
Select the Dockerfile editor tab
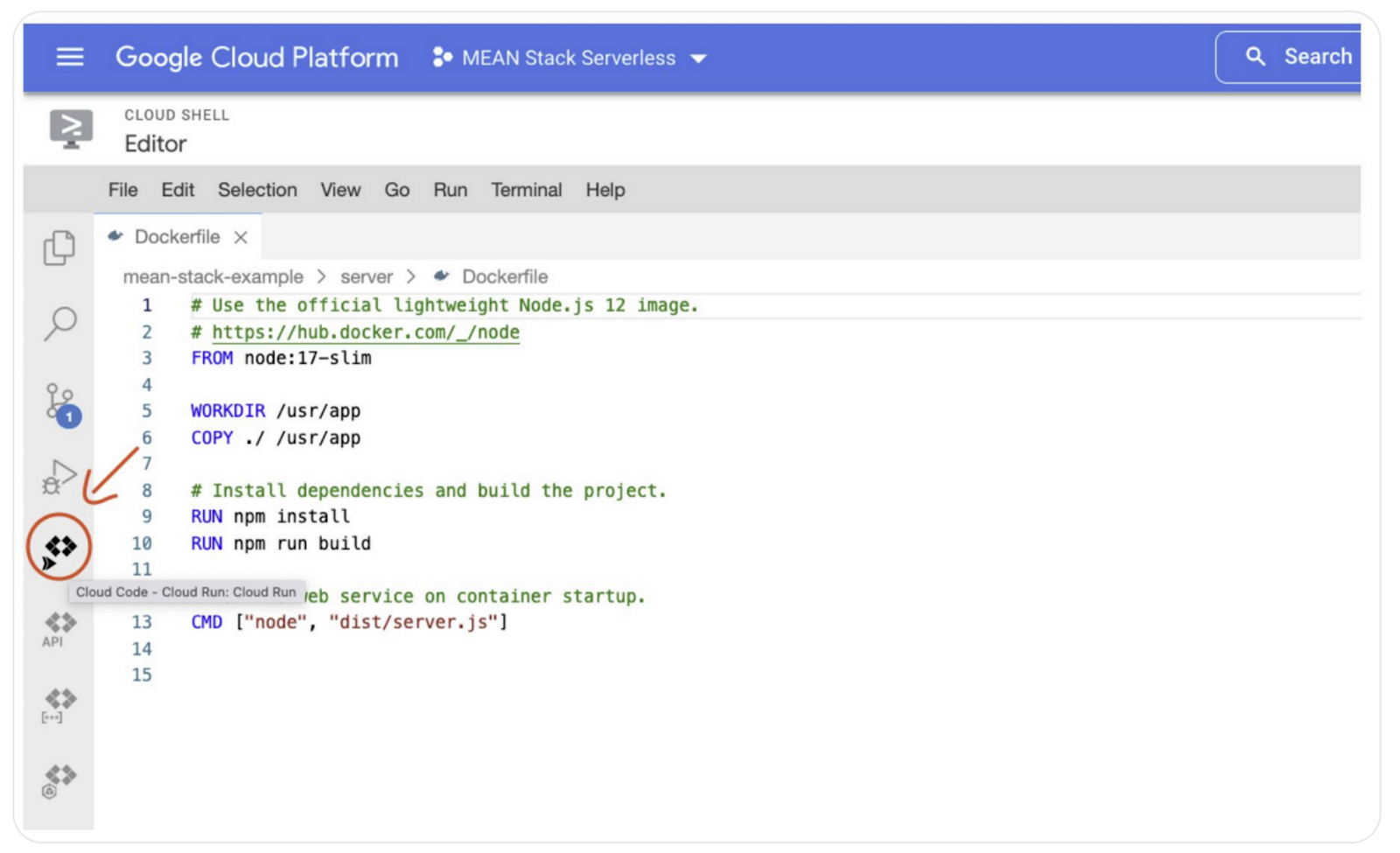click(x=176, y=237)
